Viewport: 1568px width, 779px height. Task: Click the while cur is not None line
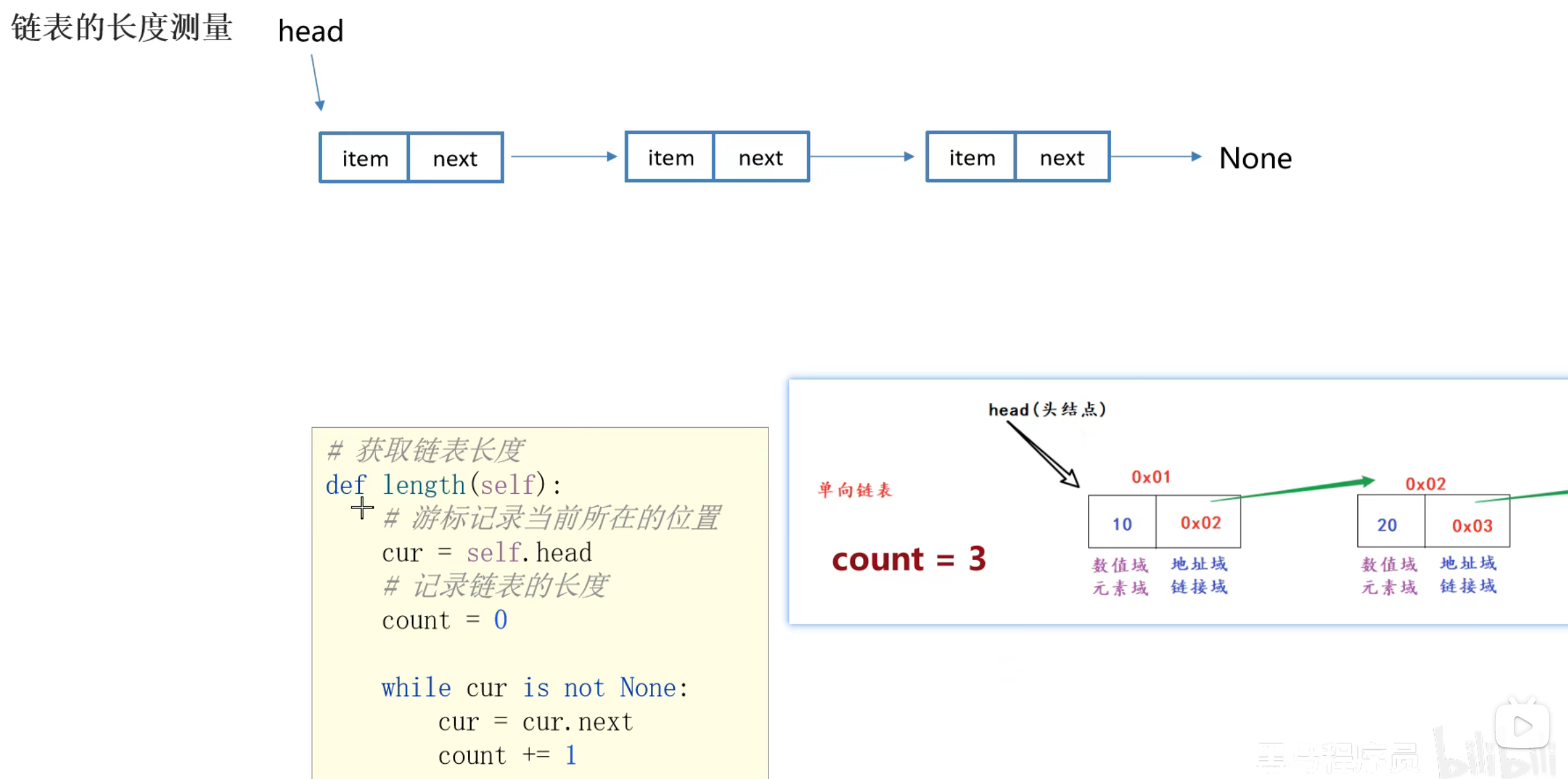tap(534, 688)
